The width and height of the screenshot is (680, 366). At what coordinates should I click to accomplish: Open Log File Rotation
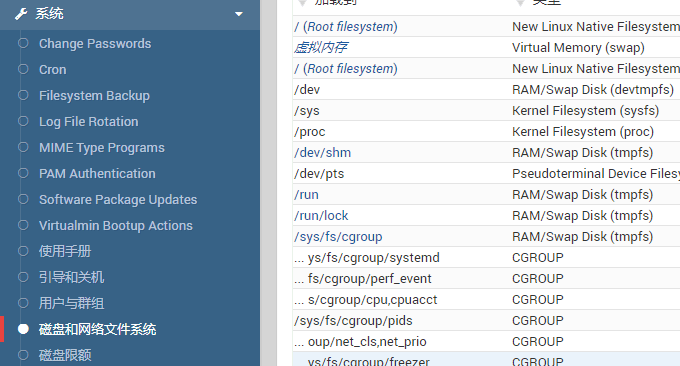[88, 121]
